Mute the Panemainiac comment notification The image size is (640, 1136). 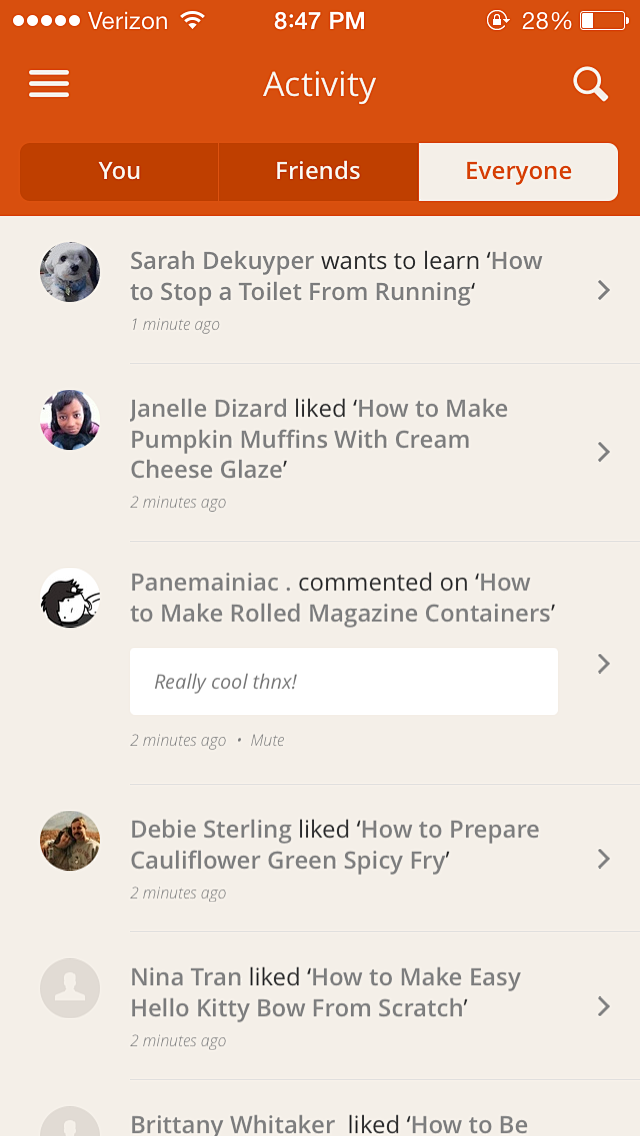267,740
